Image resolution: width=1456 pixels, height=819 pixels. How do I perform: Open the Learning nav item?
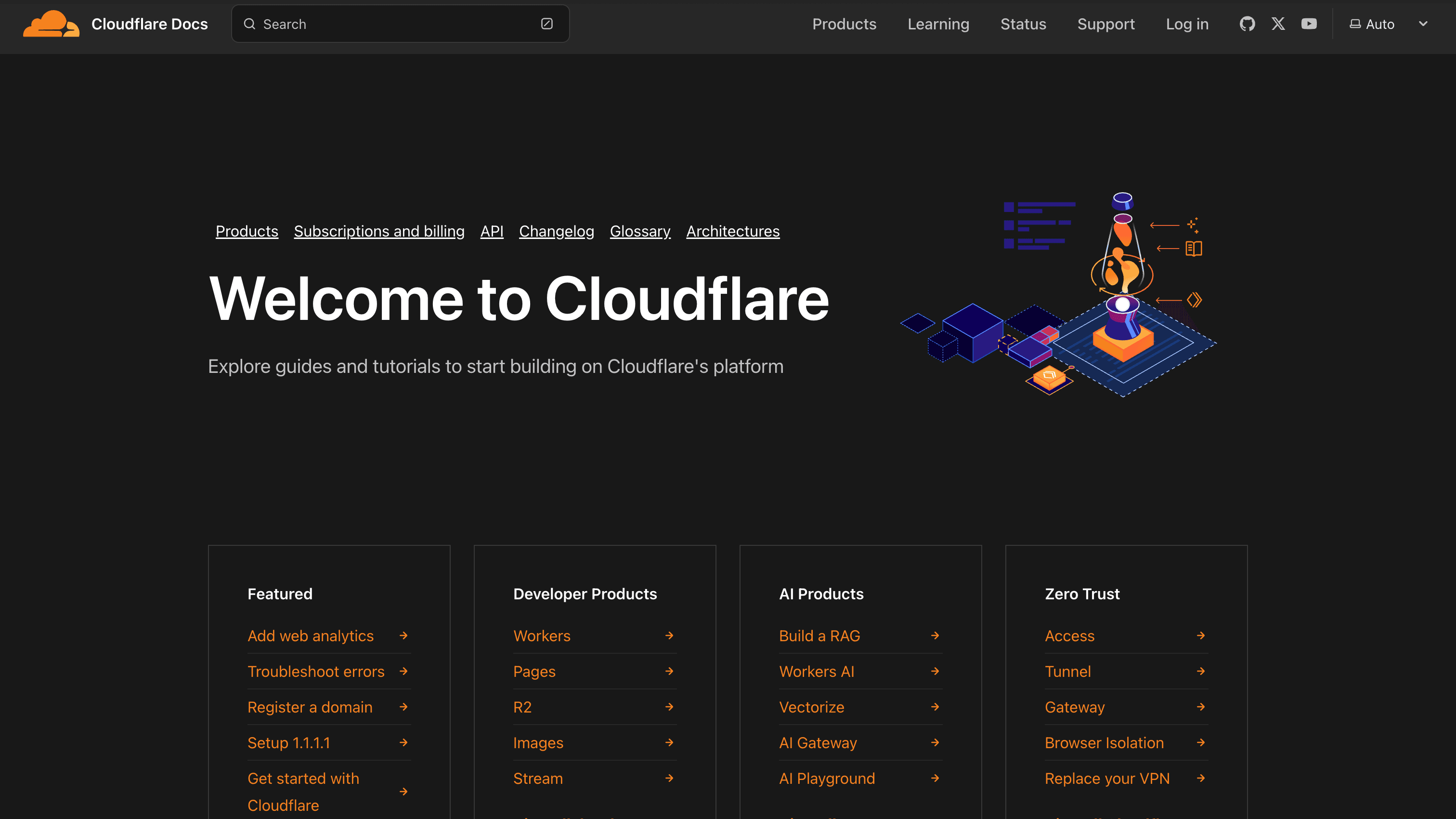point(938,24)
